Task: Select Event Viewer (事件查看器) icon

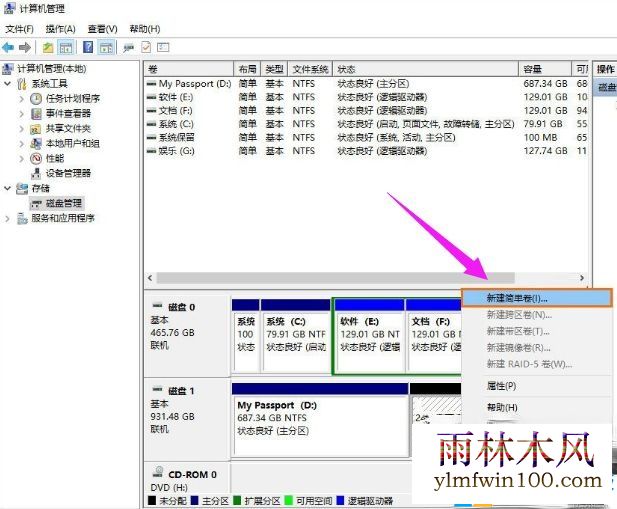Action: tap(36, 114)
